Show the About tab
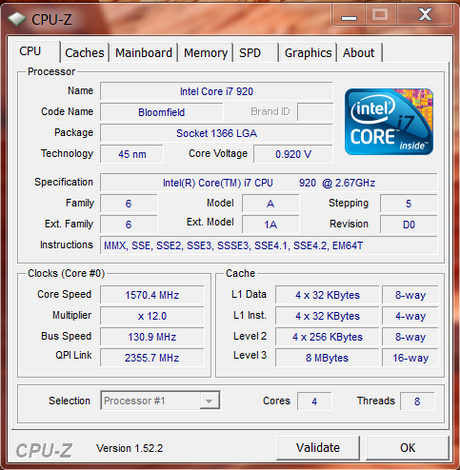 [359, 53]
